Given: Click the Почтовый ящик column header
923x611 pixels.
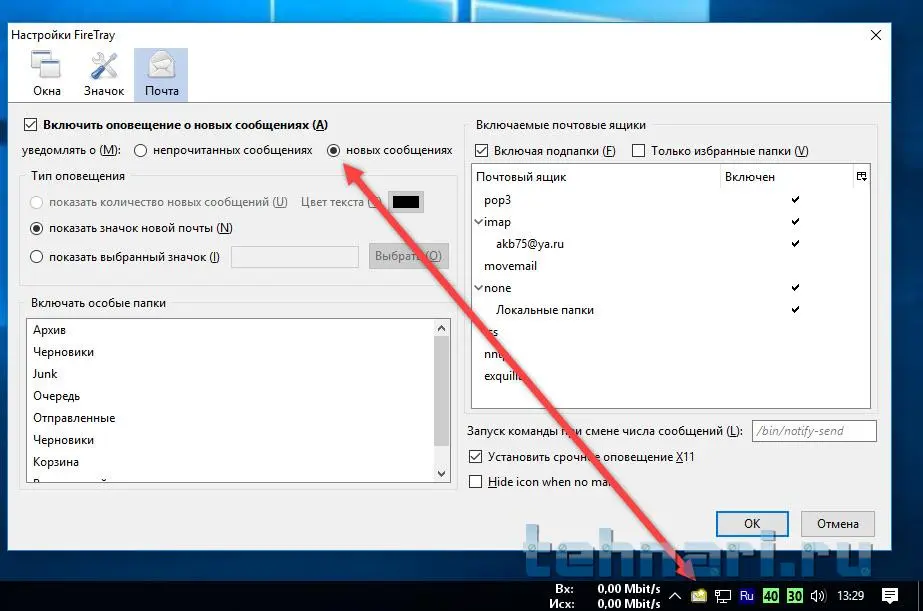Looking at the screenshot, I should tap(596, 177).
